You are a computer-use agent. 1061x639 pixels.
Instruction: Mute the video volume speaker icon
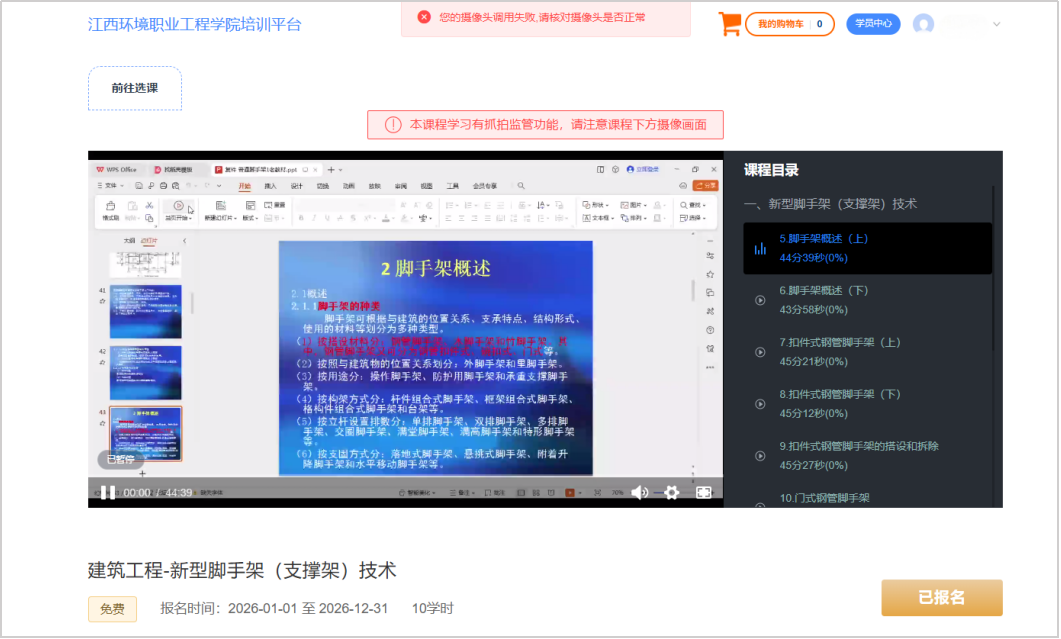639,493
